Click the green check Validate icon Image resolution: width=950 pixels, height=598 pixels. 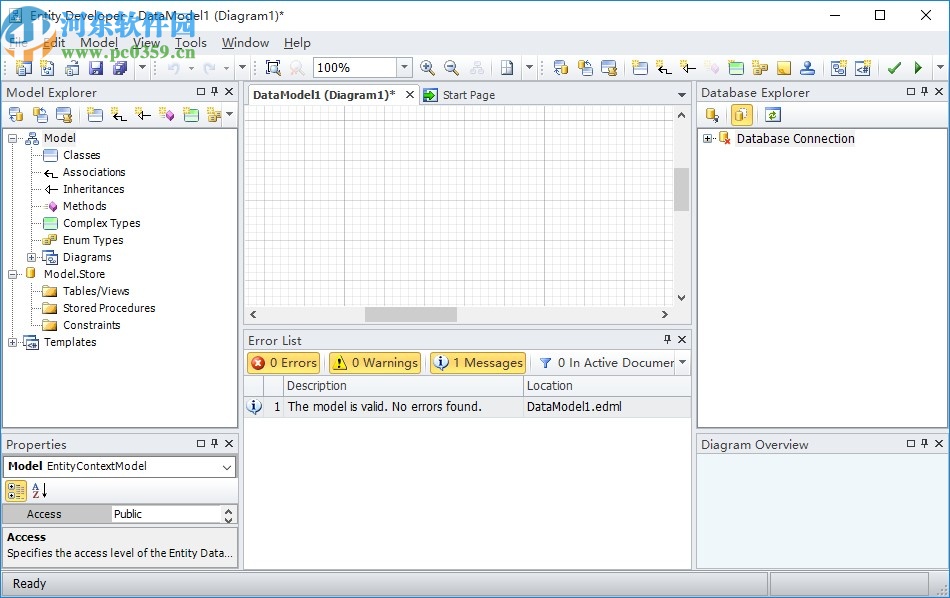894,68
